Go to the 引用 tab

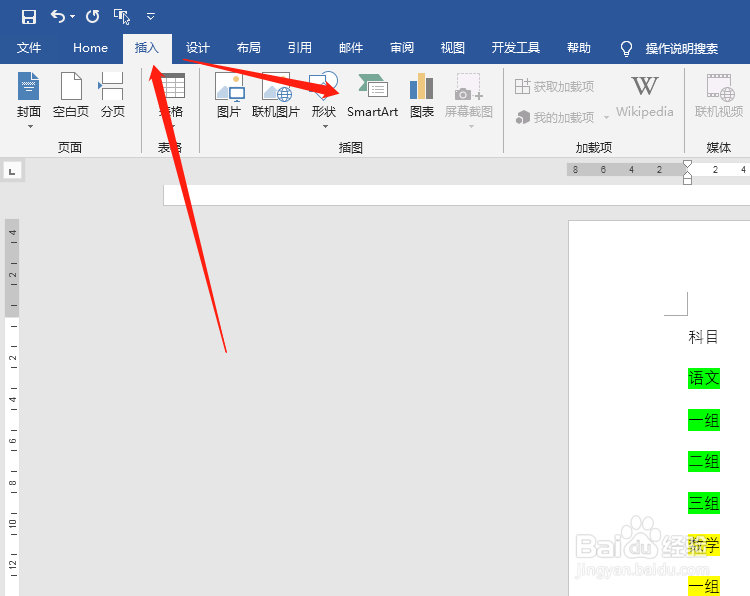pyautogui.click(x=299, y=48)
